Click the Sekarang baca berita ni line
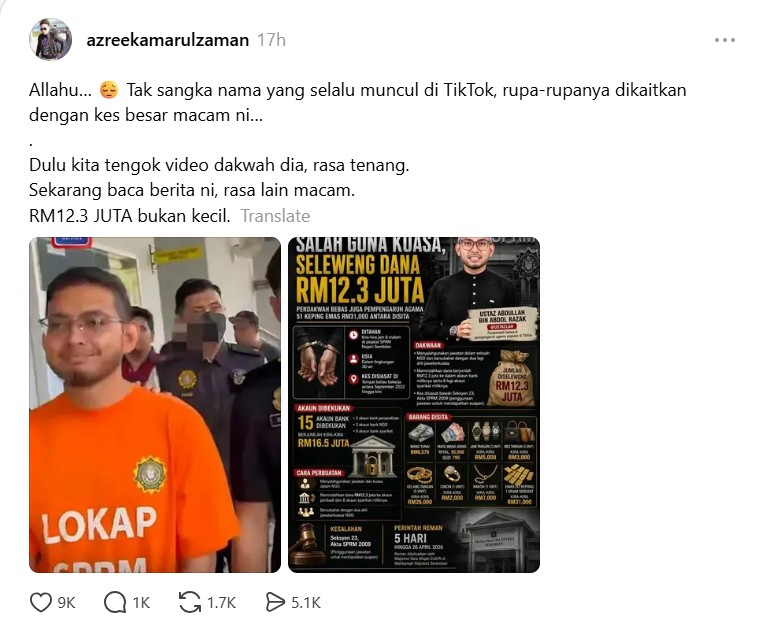Viewport: 757px width, 618px height. tap(192, 191)
